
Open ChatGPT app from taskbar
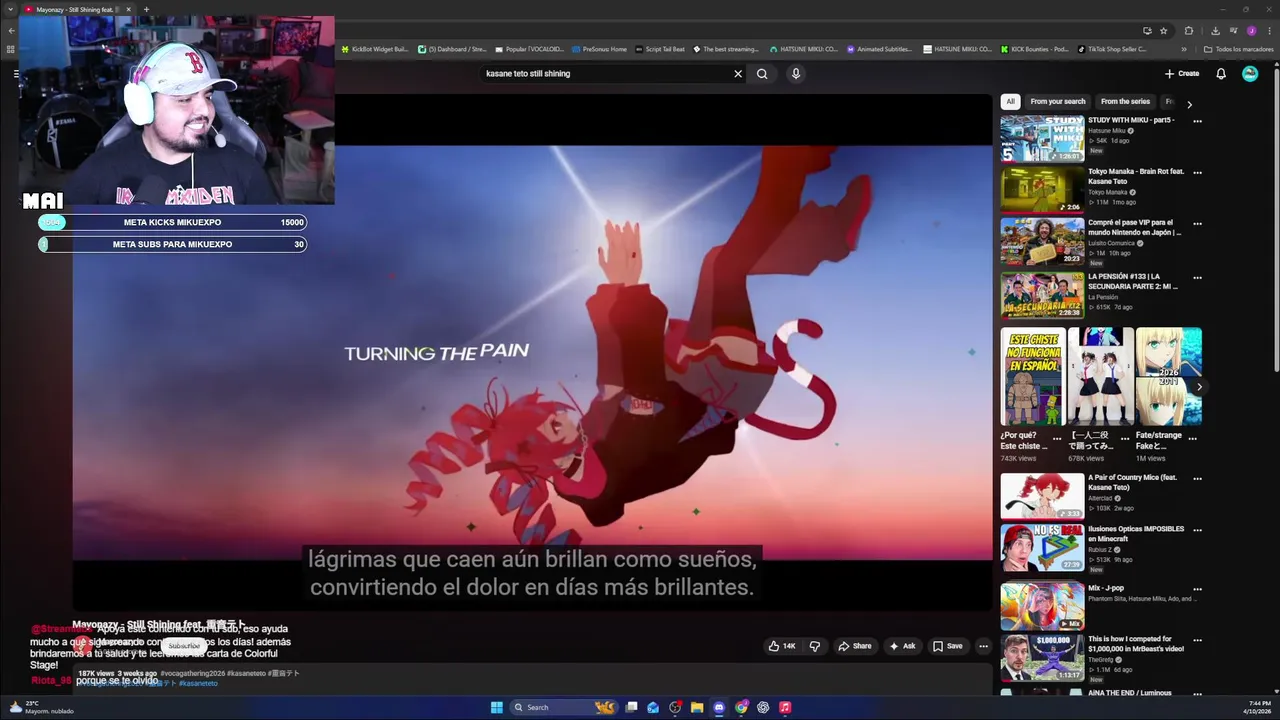point(763,707)
